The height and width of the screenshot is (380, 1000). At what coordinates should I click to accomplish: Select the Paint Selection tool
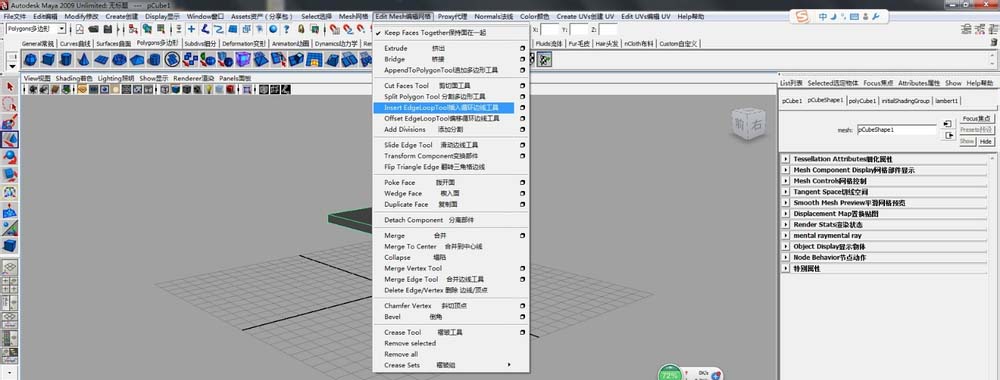[x=10, y=122]
